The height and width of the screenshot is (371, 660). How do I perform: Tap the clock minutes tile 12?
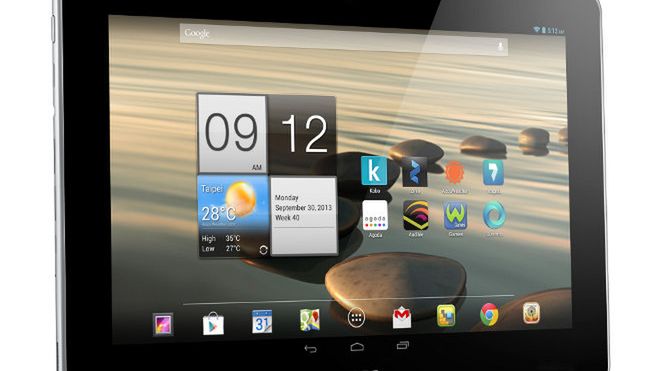pyautogui.click(x=303, y=134)
